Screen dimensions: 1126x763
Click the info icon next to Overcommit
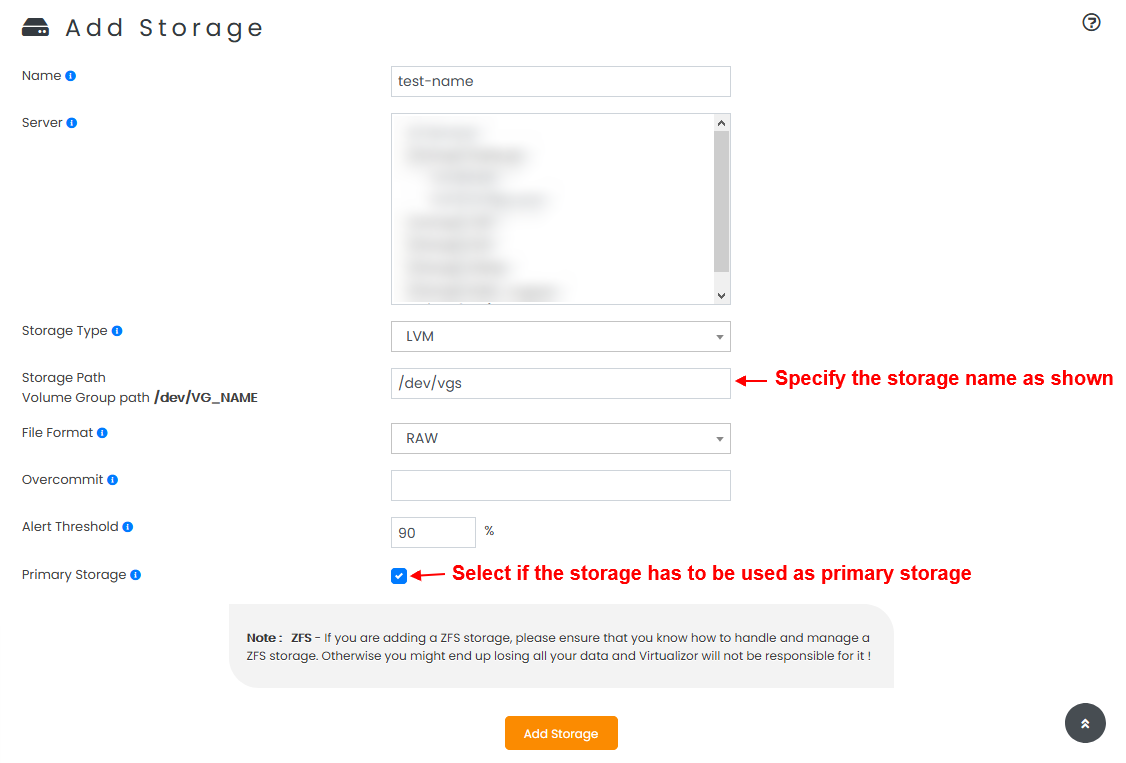[113, 478]
